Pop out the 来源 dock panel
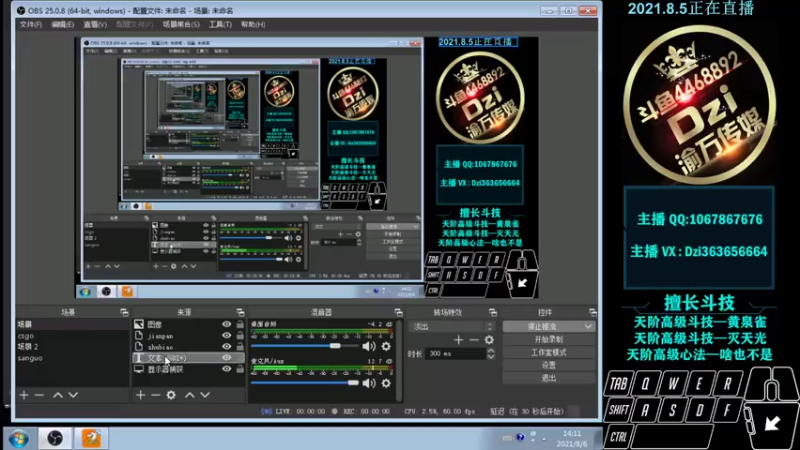This screenshot has height=450, width=800. (240, 312)
